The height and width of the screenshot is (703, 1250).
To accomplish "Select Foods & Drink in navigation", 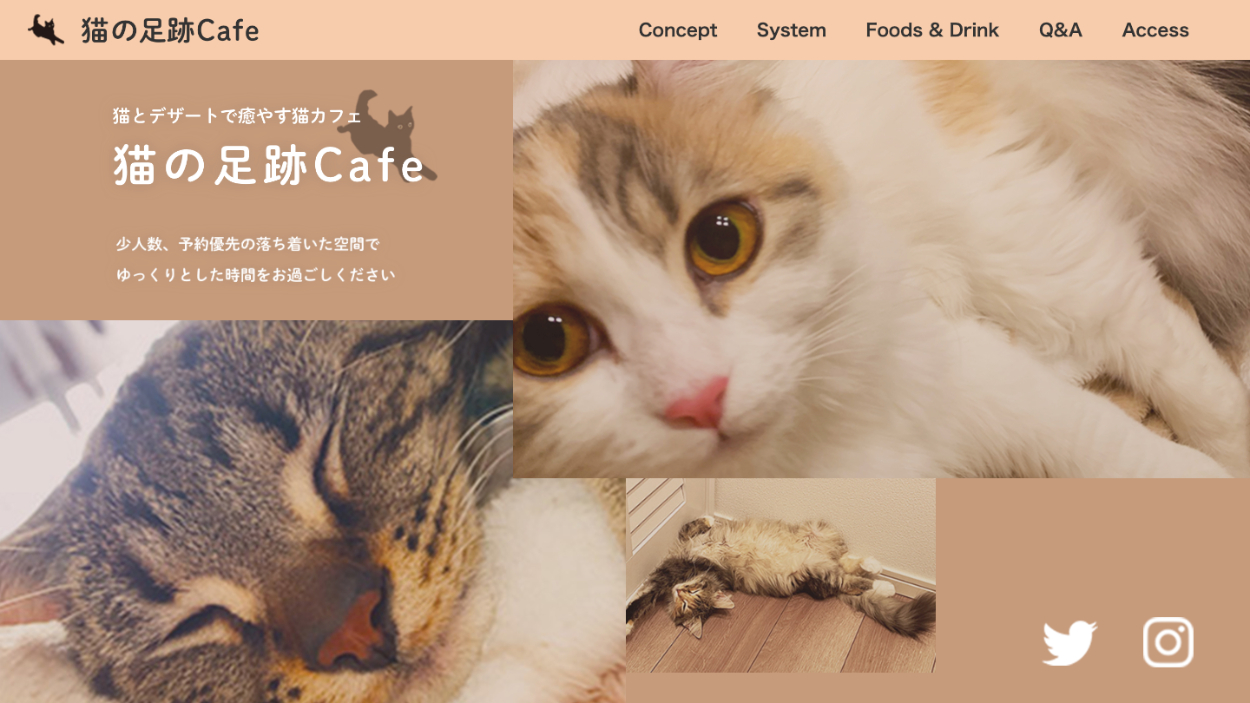I will pos(932,30).
